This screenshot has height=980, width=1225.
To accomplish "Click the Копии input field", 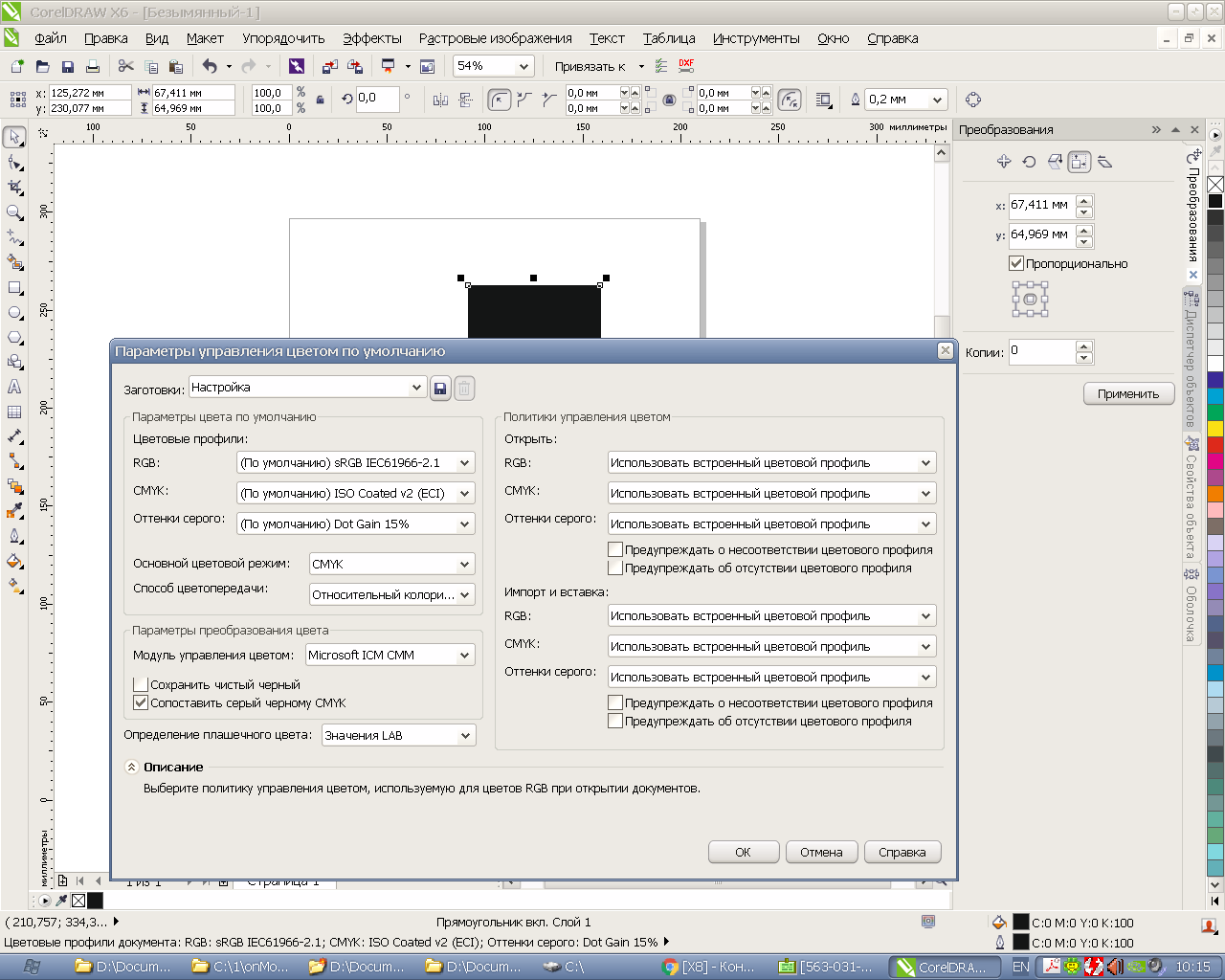I will [1041, 351].
